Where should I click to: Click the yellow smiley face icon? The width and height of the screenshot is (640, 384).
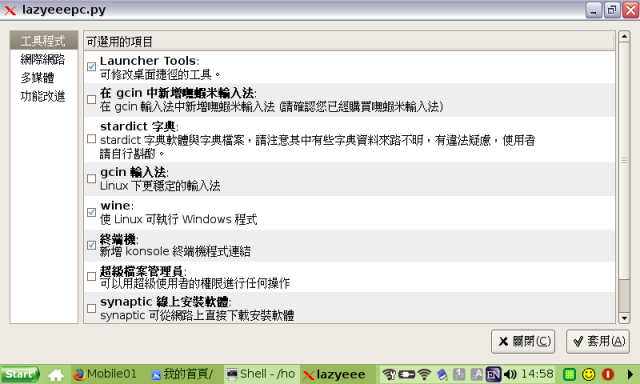(588, 374)
